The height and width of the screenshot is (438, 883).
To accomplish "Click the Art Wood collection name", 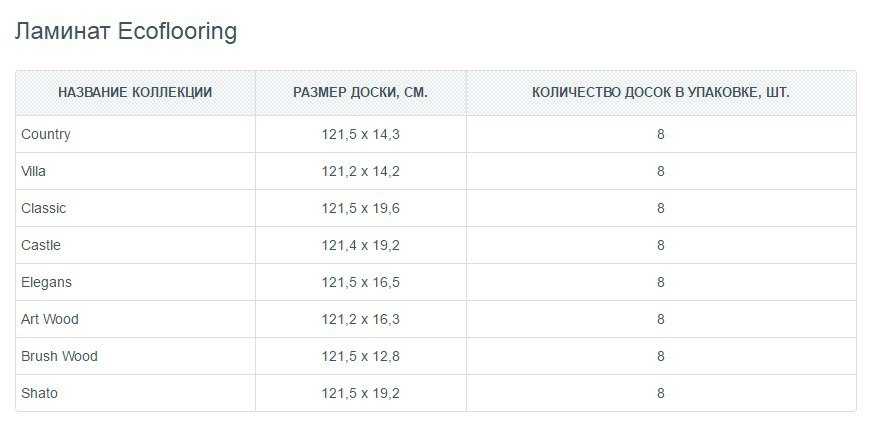I will [50, 319].
